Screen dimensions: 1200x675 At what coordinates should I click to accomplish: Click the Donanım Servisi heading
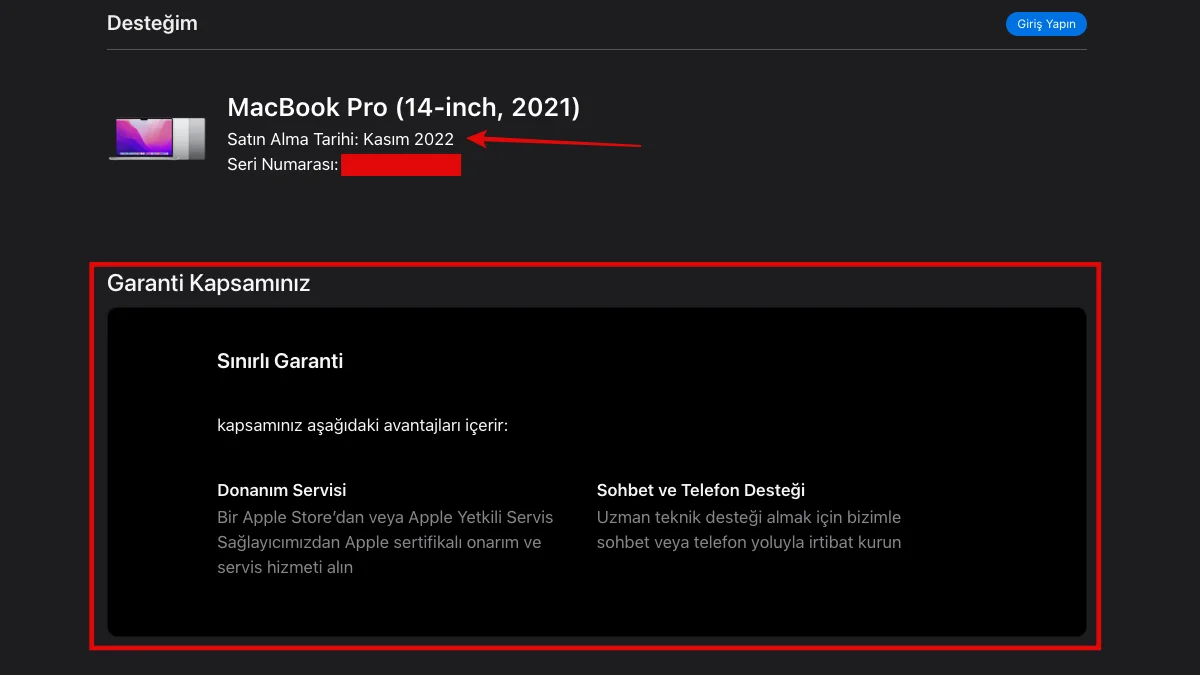tap(282, 490)
